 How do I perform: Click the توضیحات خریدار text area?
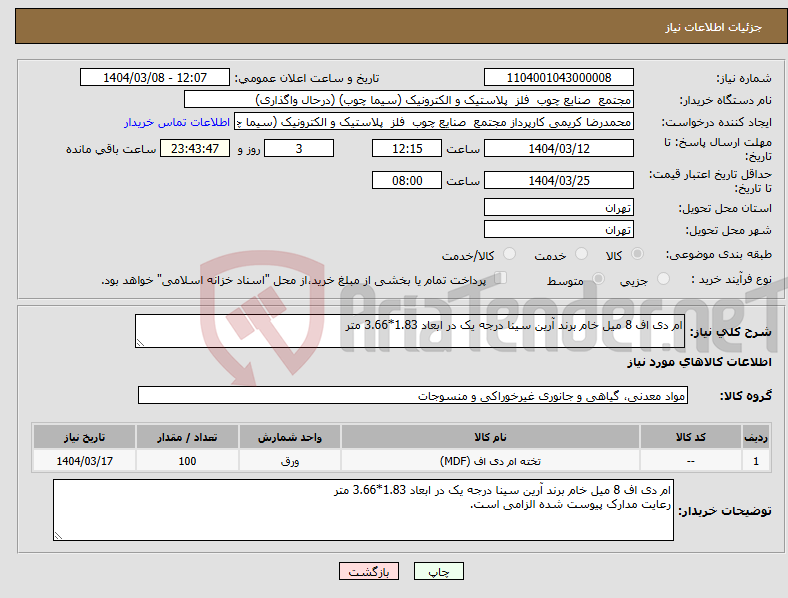coord(363,510)
